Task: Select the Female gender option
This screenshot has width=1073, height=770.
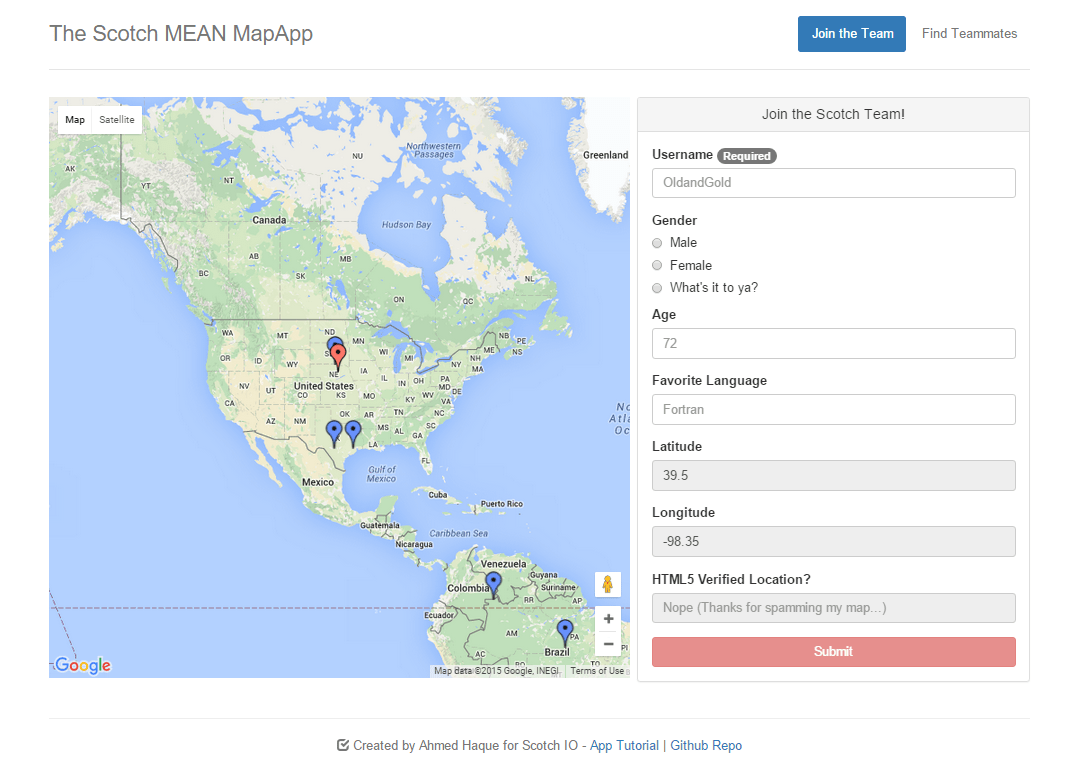Action: point(657,265)
